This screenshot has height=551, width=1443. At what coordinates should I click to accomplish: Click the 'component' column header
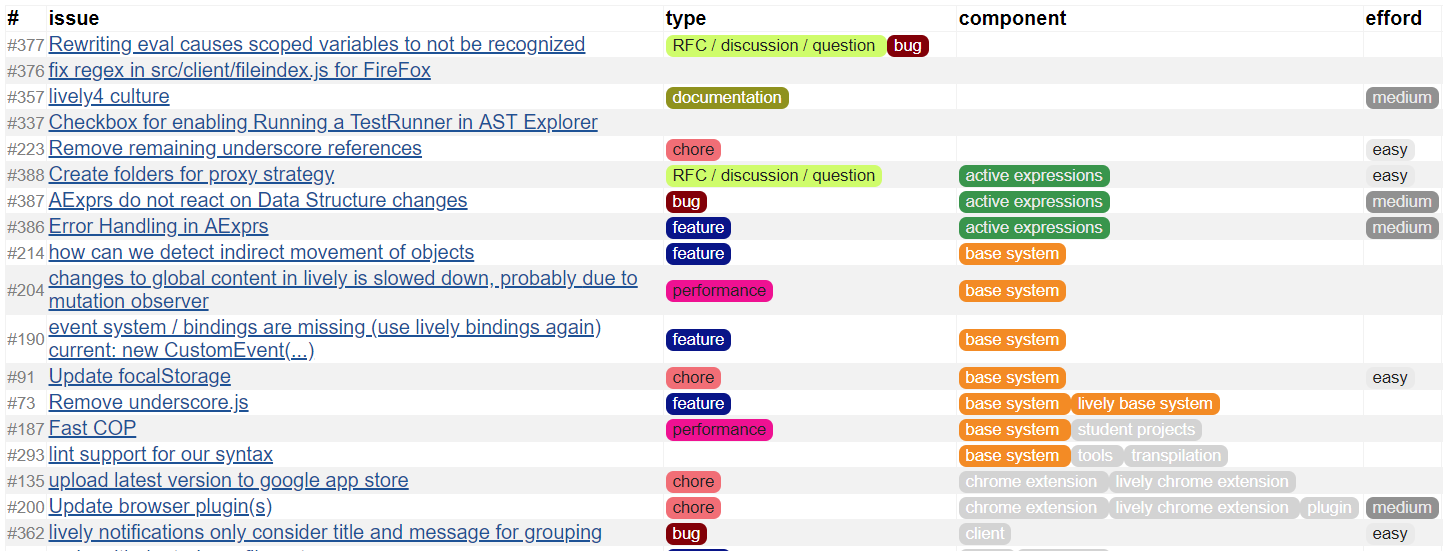tap(1012, 18)
